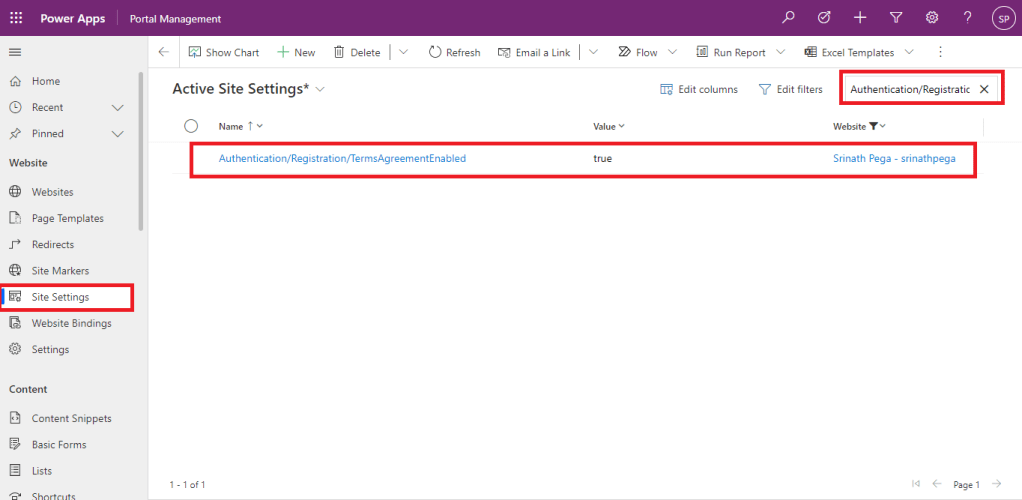Viewport: 1022px width, 500px height.
Task: Open the SP user account avatar
Action: tap(1002, 18)
